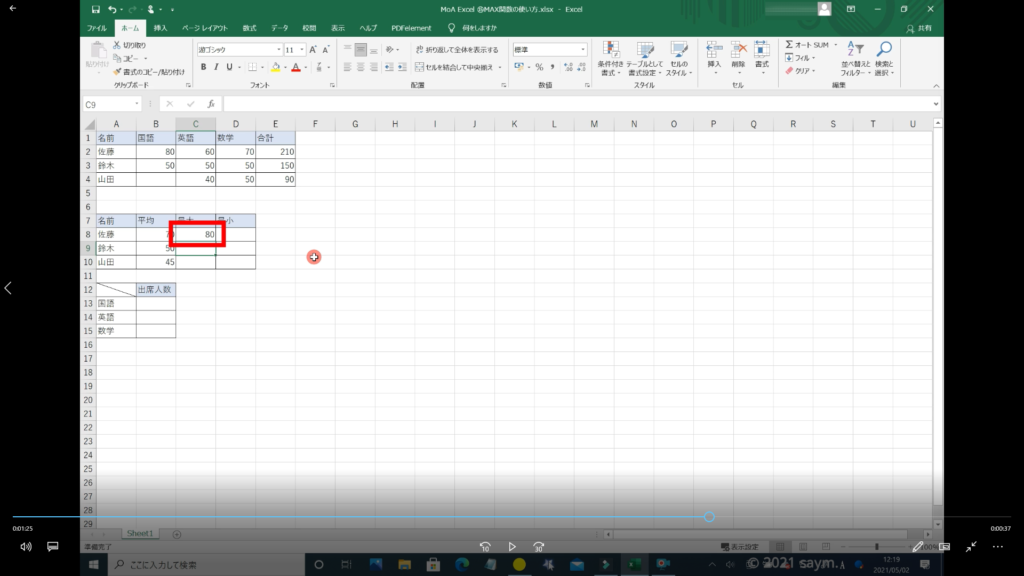
Task: Open the Data ribbon tab
Action: click(279, 28)
